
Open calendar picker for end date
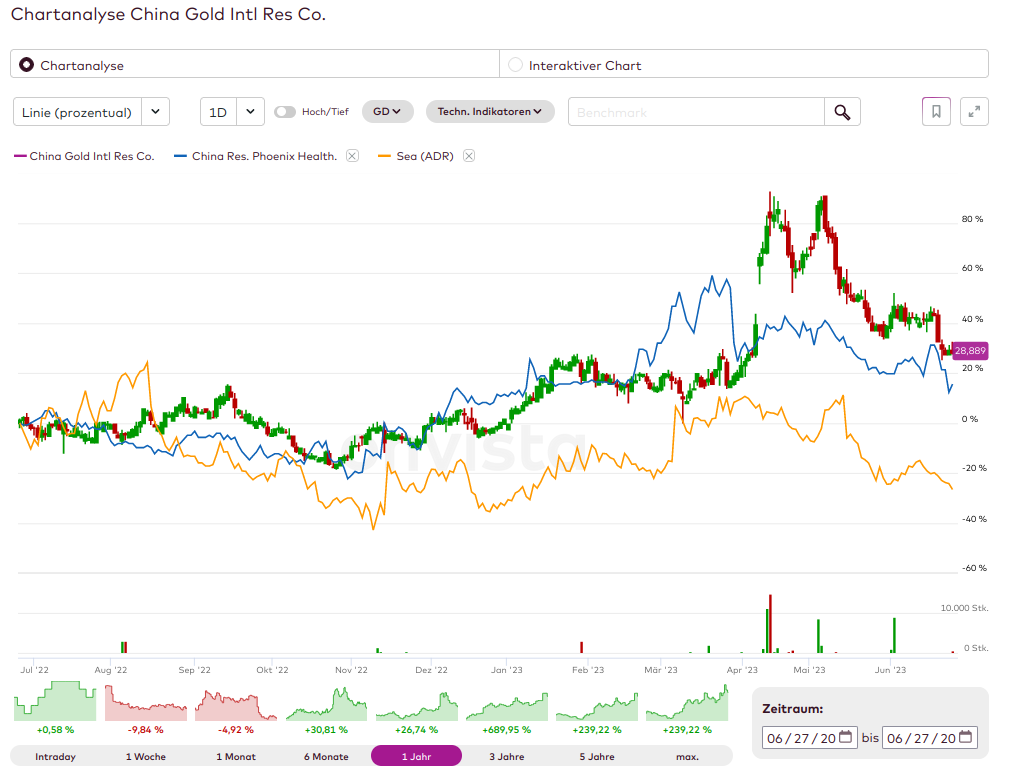pyautogui.click(x=965, y=738)
